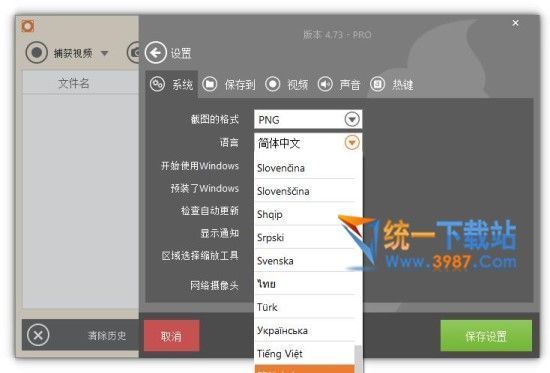The width and height of the screenshot is (550, 373).
Task: Click the speaker icon of 声音
Action: [x=325, y=84]
